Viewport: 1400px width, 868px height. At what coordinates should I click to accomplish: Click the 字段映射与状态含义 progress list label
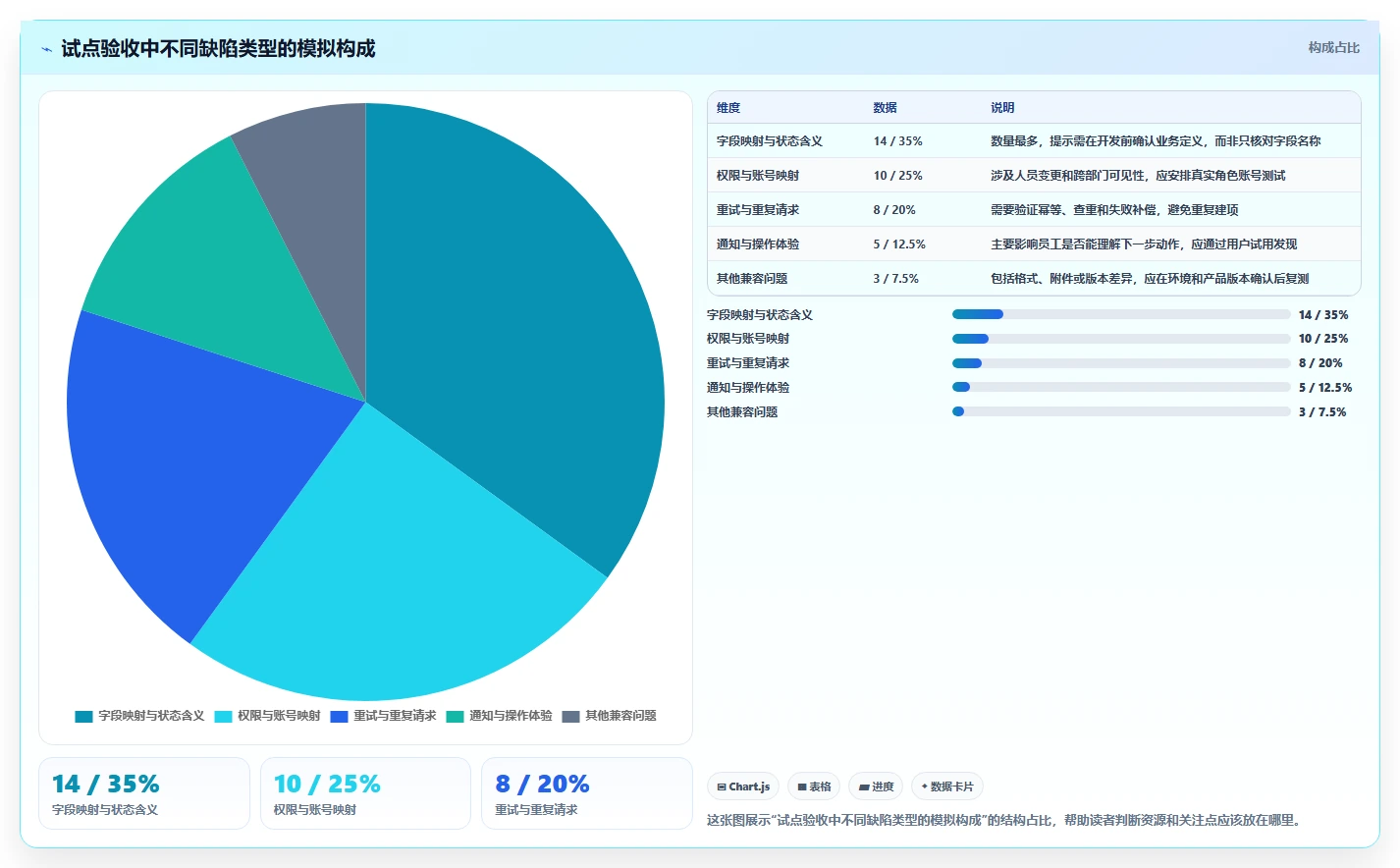click(760, 315)
